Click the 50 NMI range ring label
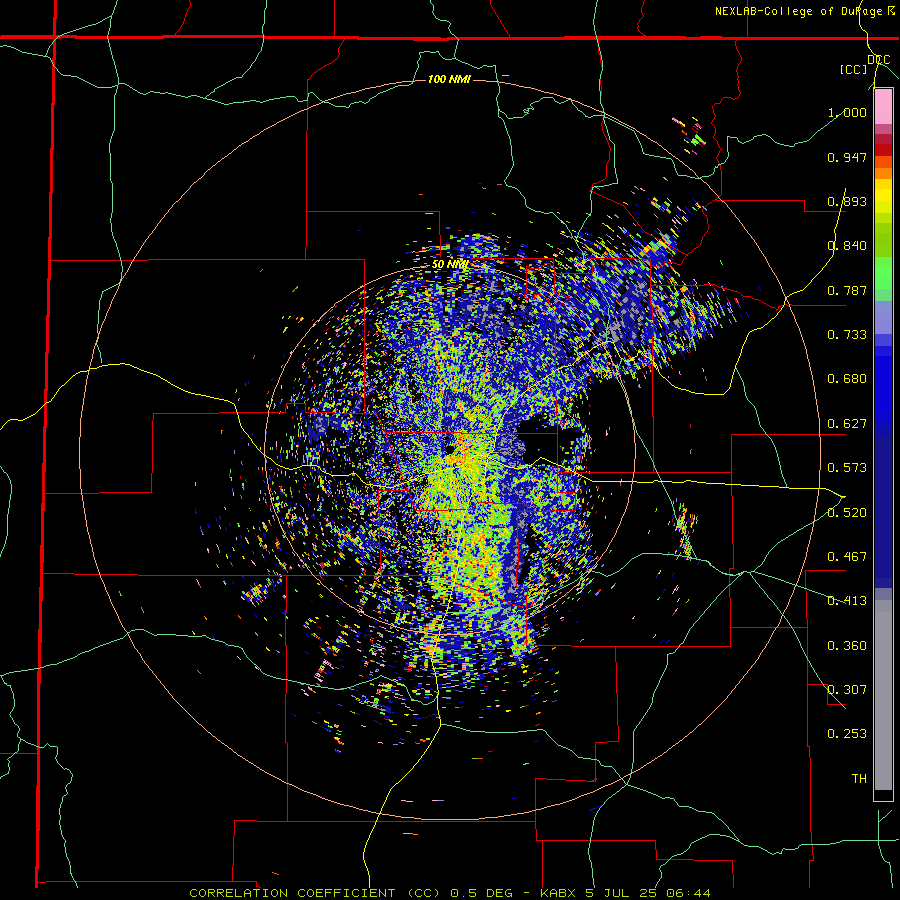 click(x=451, y=265)
